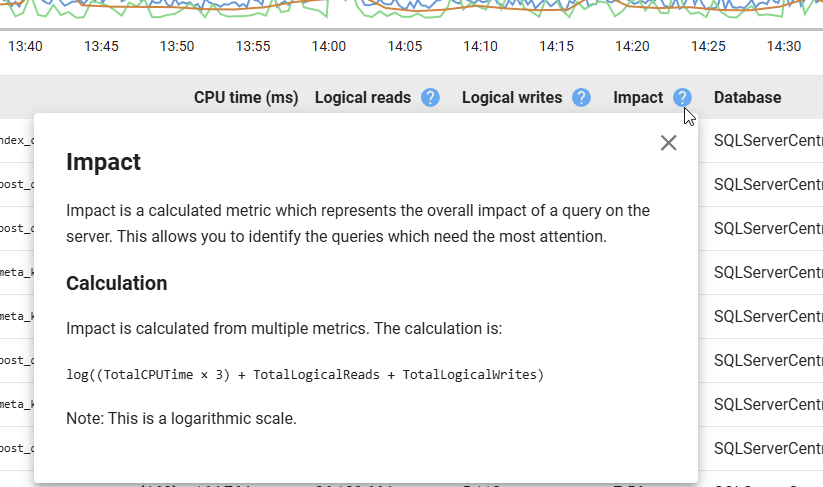823x487 pixels.
Task: Click the Impact column header label
Action: click(x=638, y=98)
